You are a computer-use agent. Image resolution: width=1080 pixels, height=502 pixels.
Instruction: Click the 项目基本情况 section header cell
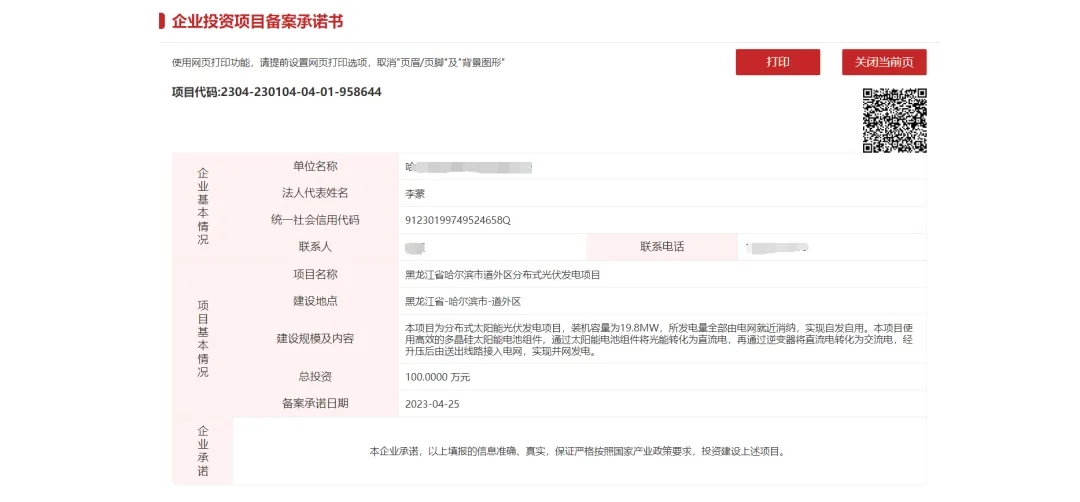[x=202, y=339]
